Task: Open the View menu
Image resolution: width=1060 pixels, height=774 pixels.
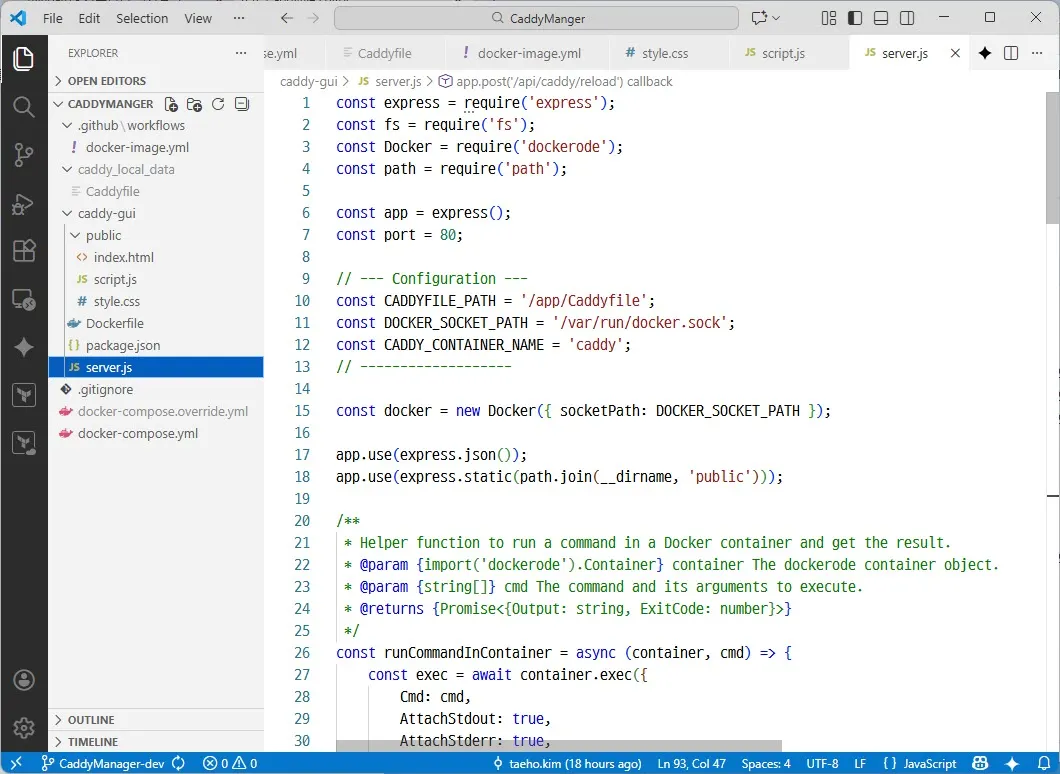Action: click(198, 18)
